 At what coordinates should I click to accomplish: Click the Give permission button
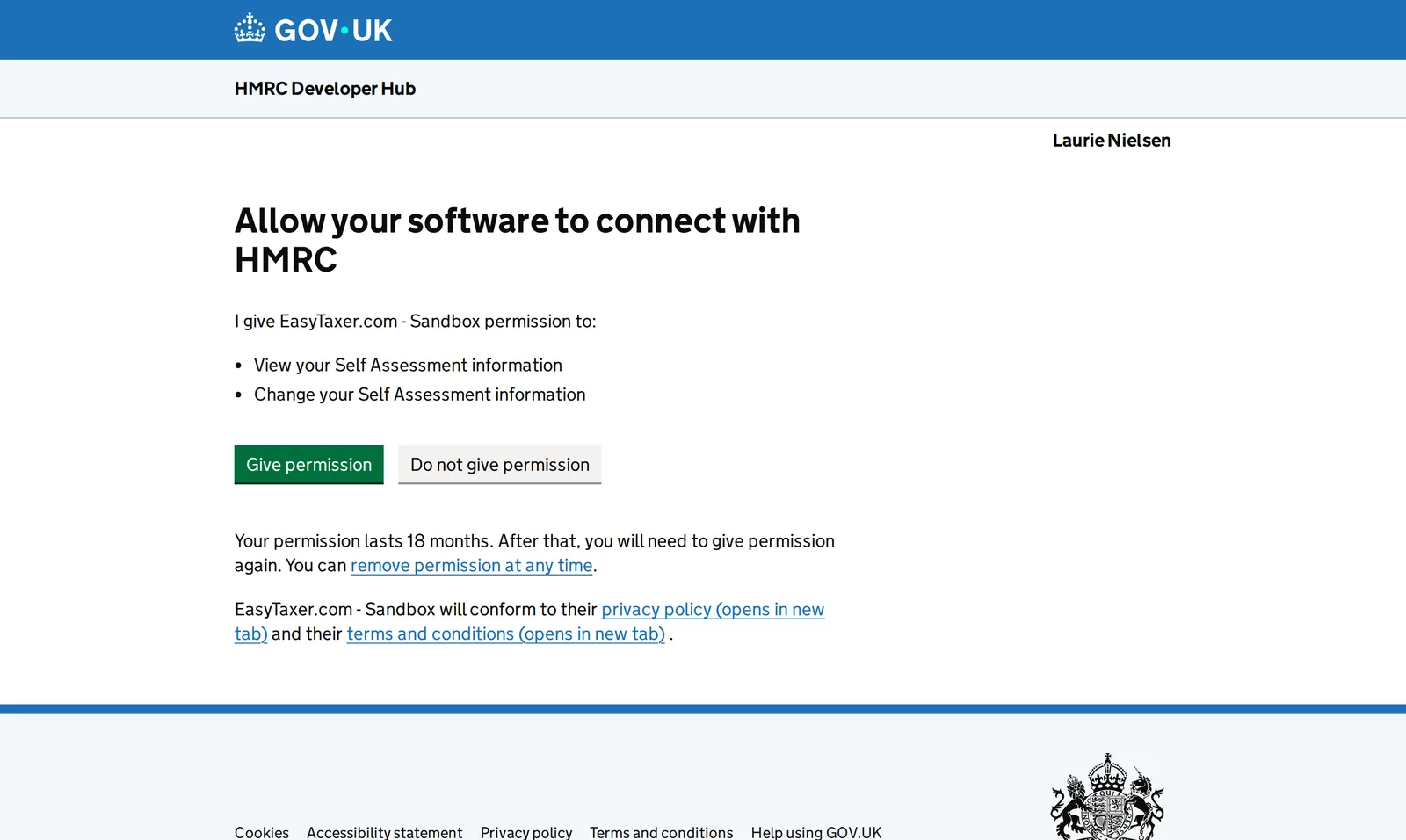pyautogui.click(x=308, y=464)
